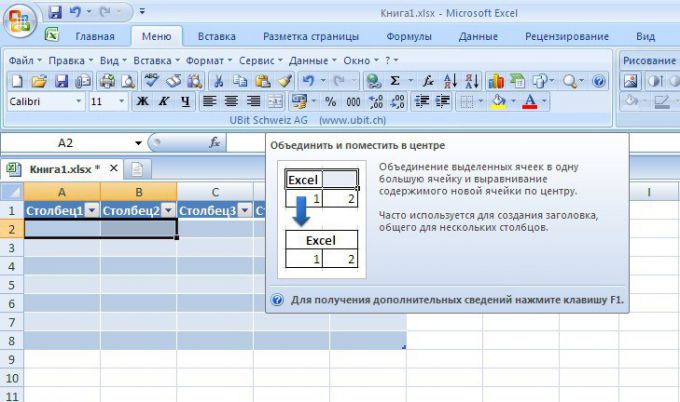Open the Окно menu
This screenshot has height=402, width=680.
(361, 61)
